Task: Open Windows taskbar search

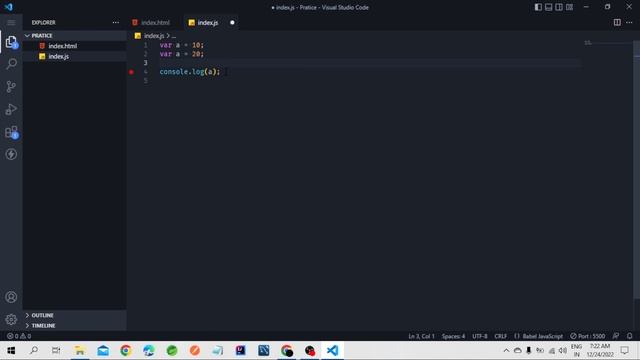Action: [34, 350]
